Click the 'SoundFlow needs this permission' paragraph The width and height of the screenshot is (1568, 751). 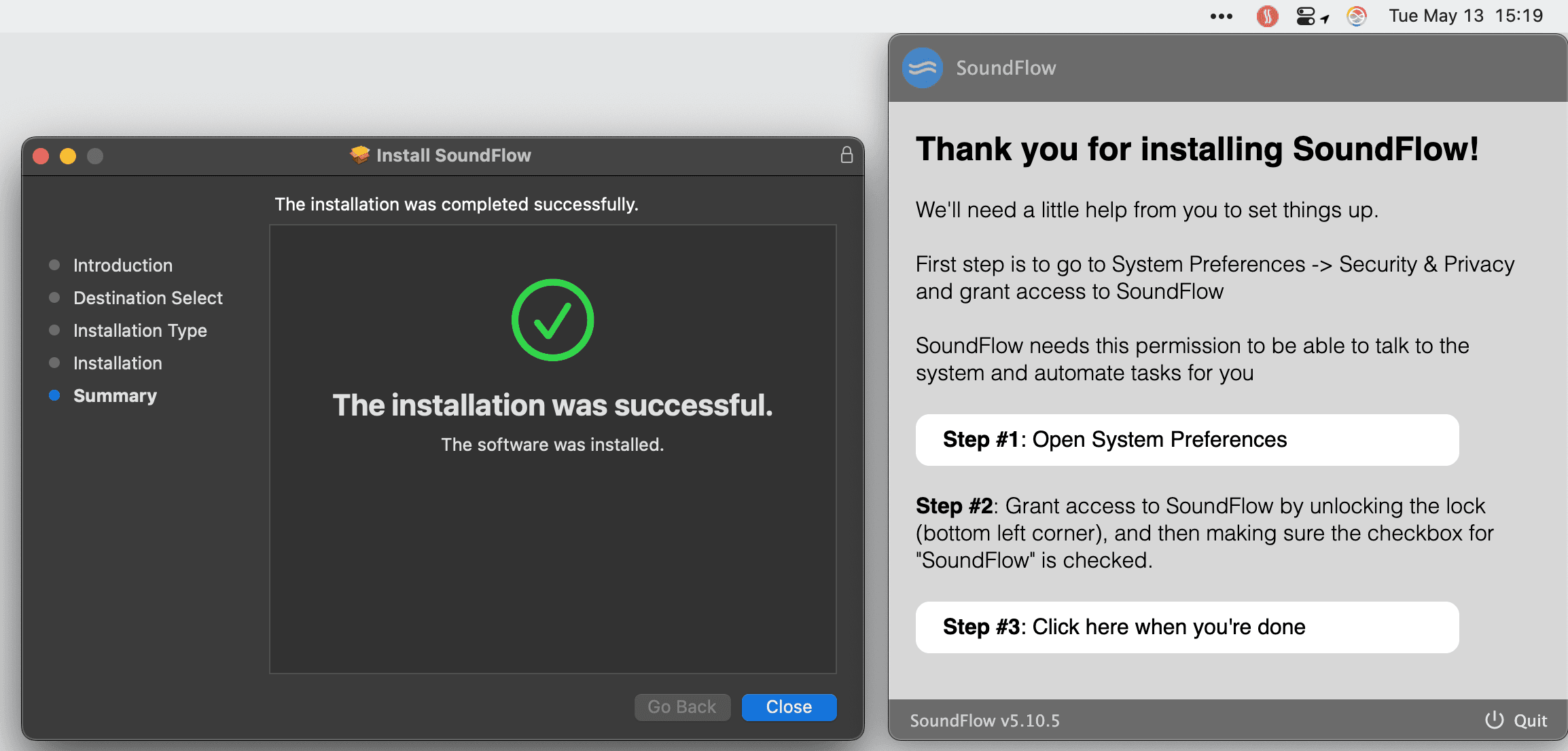click(x=1192, y=359)
